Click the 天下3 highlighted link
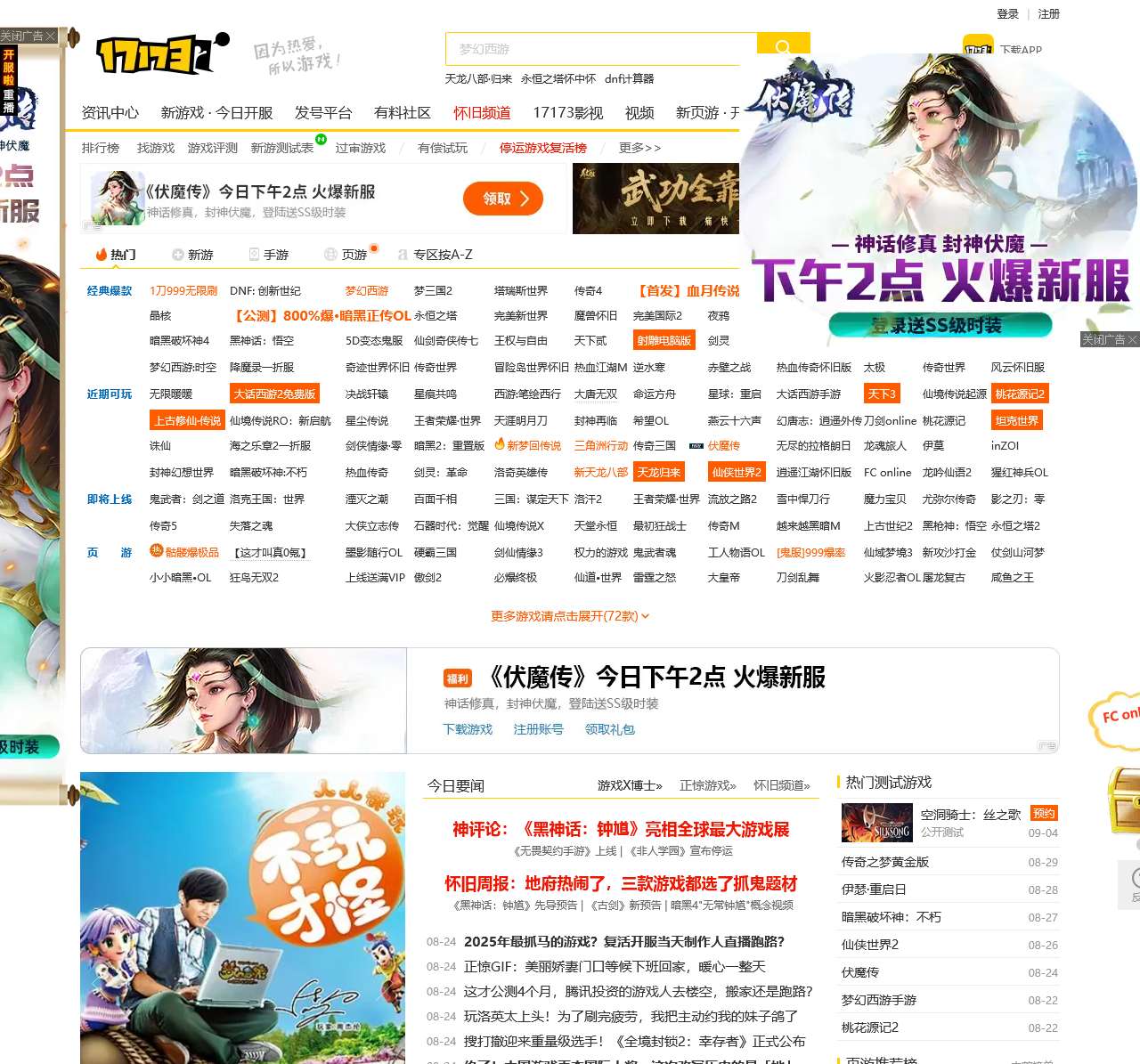Image resolution: width=1140 pixels, height=1064 pixels. coord(883,394)
